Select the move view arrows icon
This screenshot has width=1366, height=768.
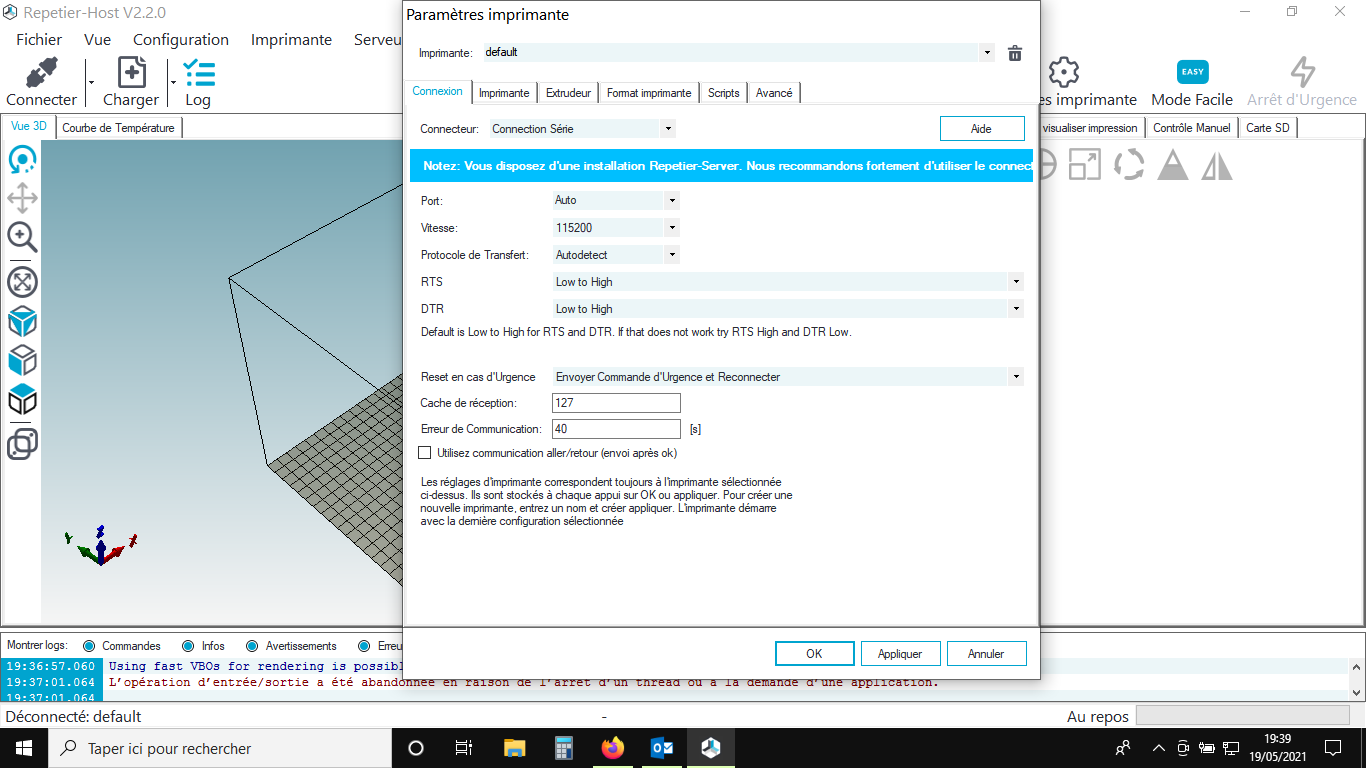coord(22,198)
